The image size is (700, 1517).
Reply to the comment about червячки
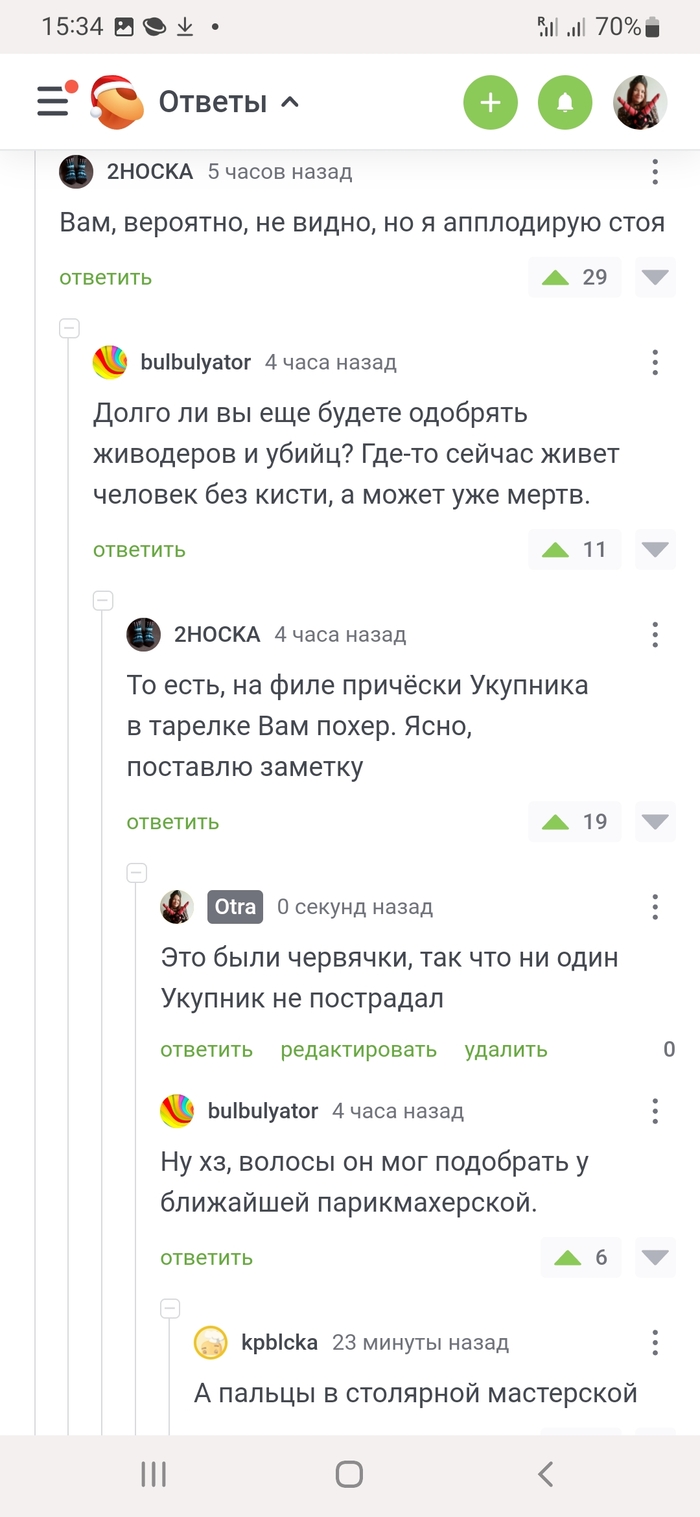coord(206,1050)
